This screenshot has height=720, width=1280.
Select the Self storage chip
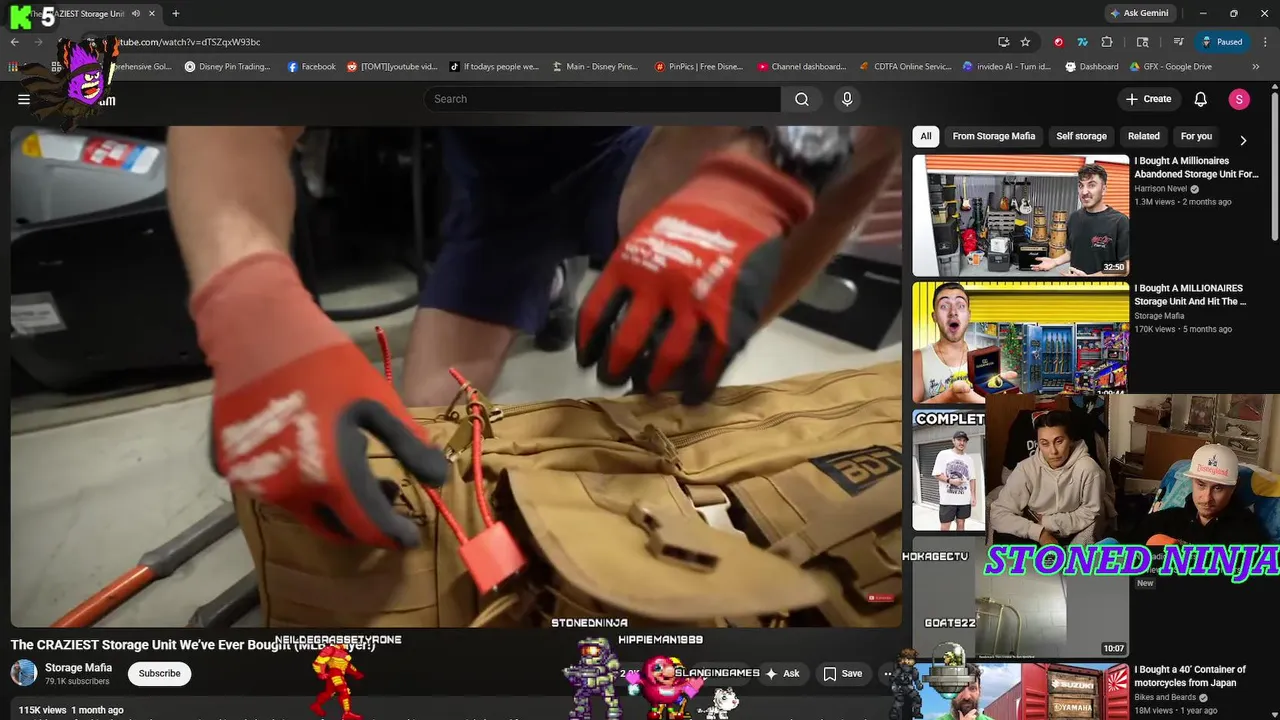(x=1081, y=136)
